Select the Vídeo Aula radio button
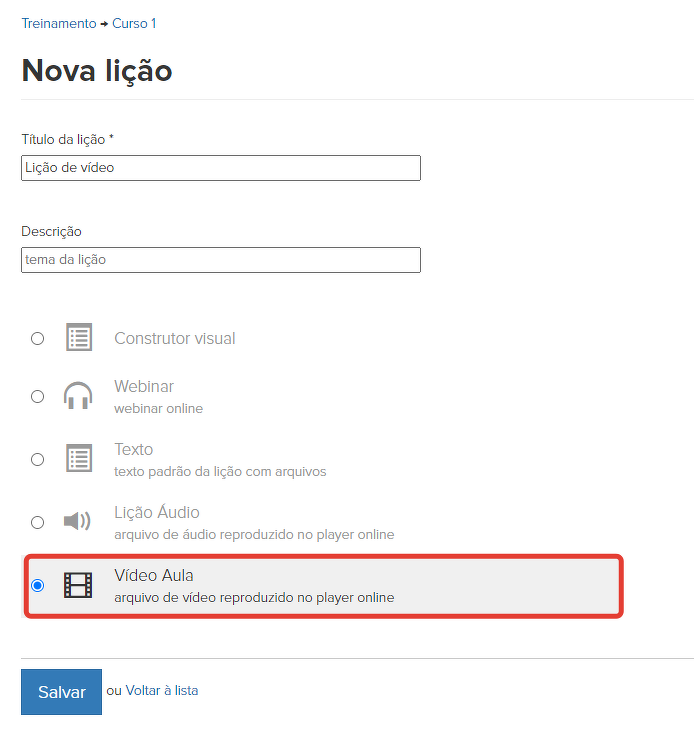Image resolution: width=694 pixels, height=754 pixels. pyautogui.click(x=38, y=585)
